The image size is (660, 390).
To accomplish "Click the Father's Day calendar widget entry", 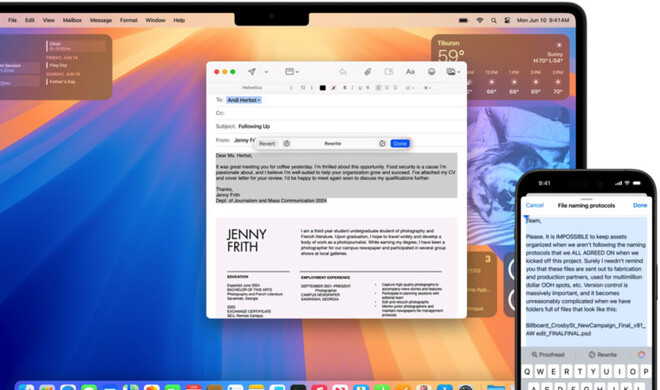I will coord(62,82).
